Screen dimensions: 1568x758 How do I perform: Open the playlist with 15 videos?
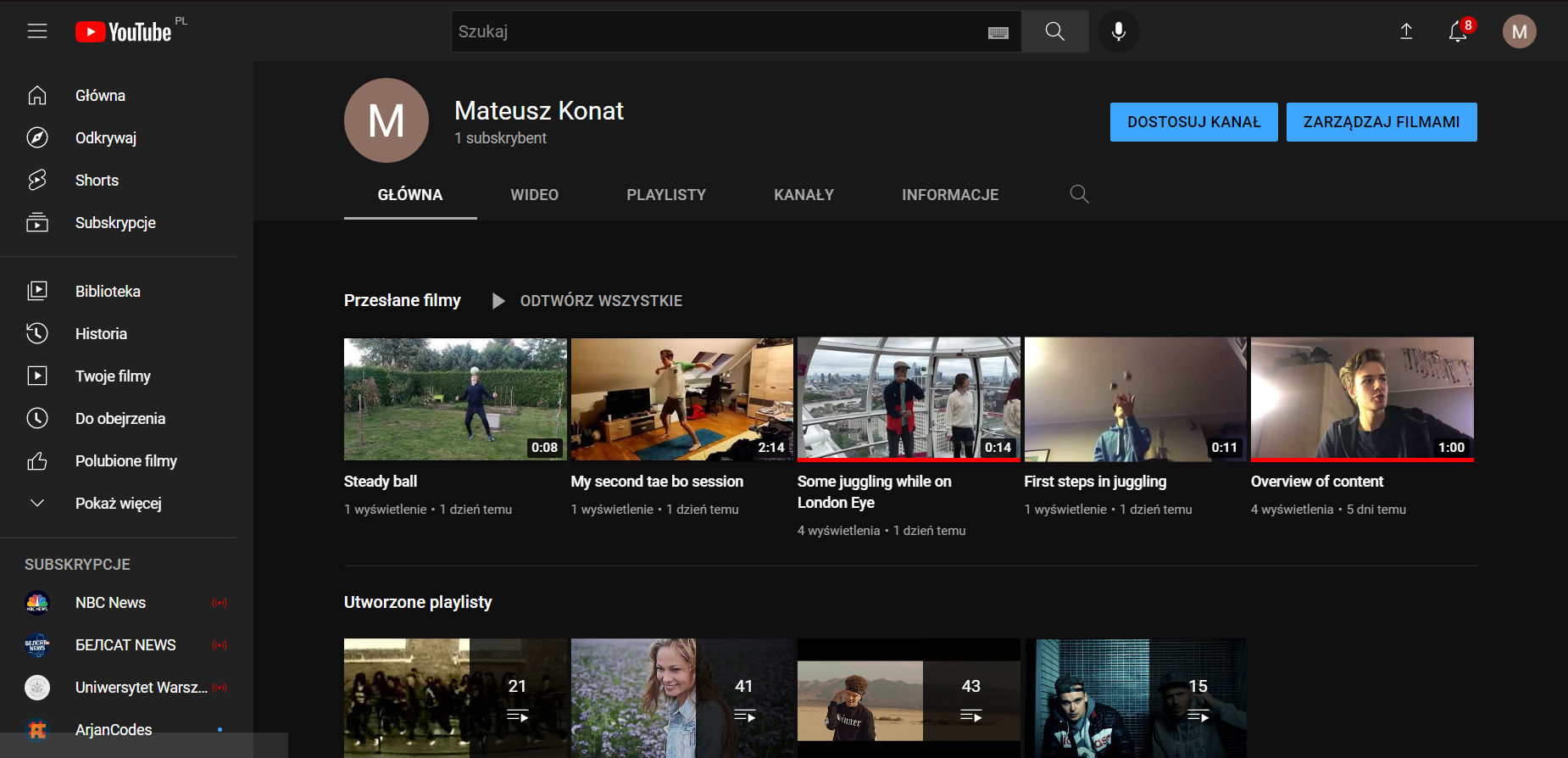[x=1136, y=698]
